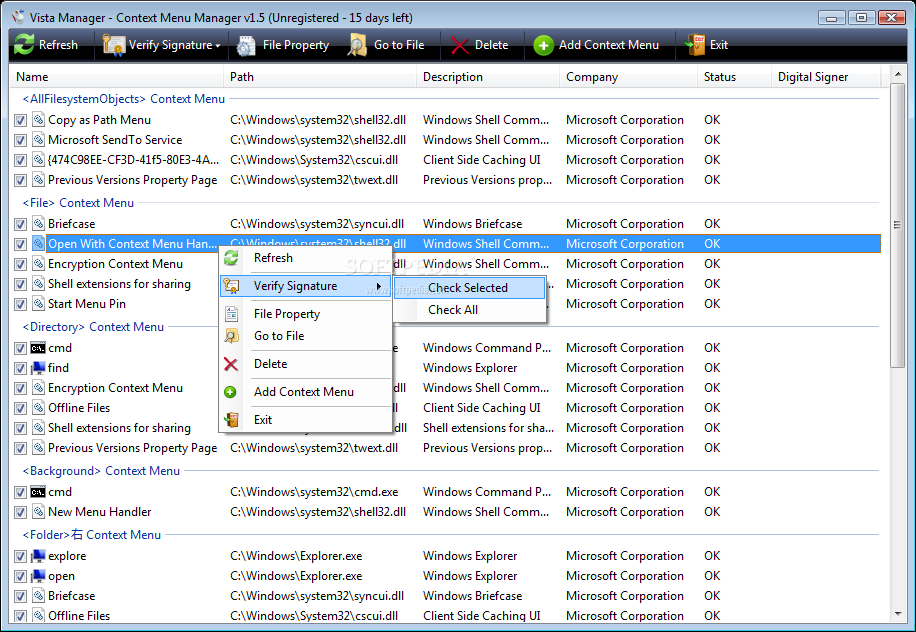Click the green plus Add Context Menu icon

(x=543, y=45)
